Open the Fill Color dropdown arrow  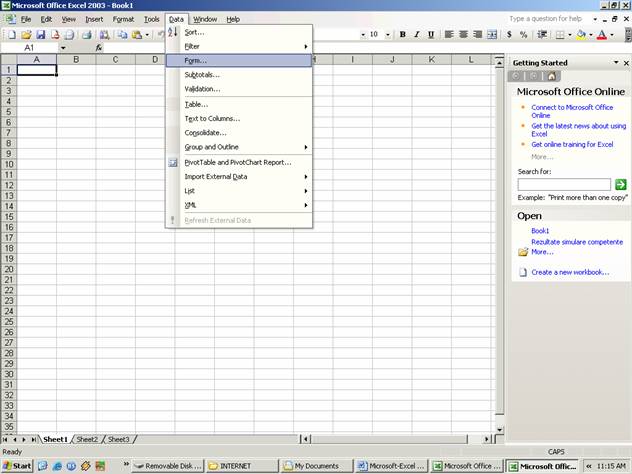[591, 35]
